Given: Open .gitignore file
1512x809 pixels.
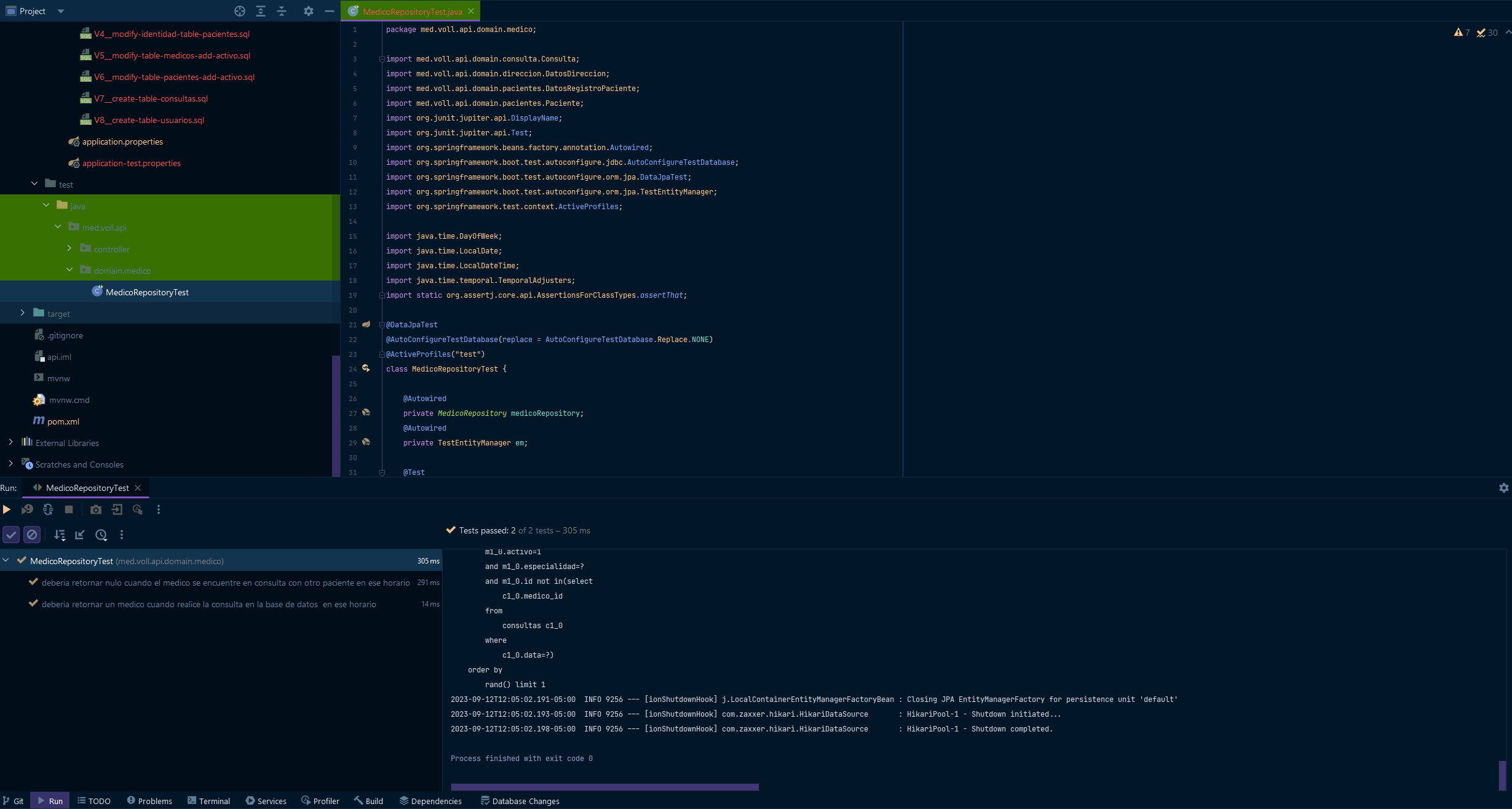Looking at the screenshot, I should [65, 335].
